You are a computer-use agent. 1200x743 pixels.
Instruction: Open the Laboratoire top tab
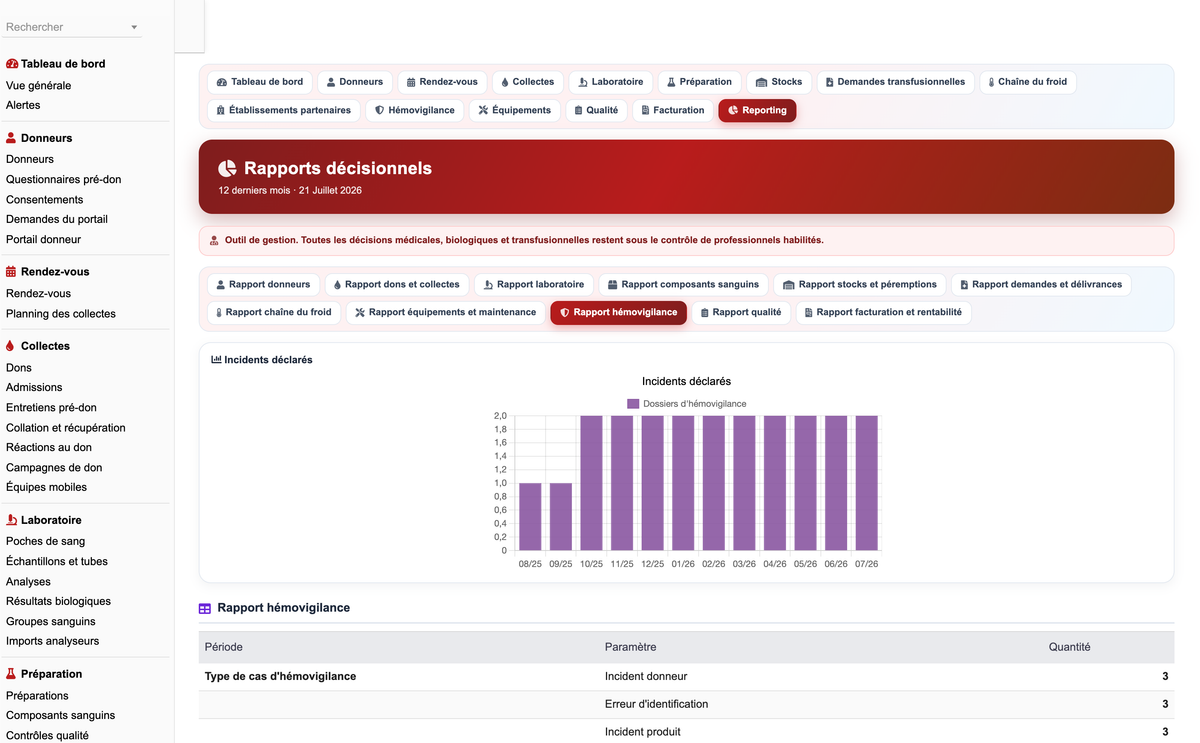tap(611, 82)
